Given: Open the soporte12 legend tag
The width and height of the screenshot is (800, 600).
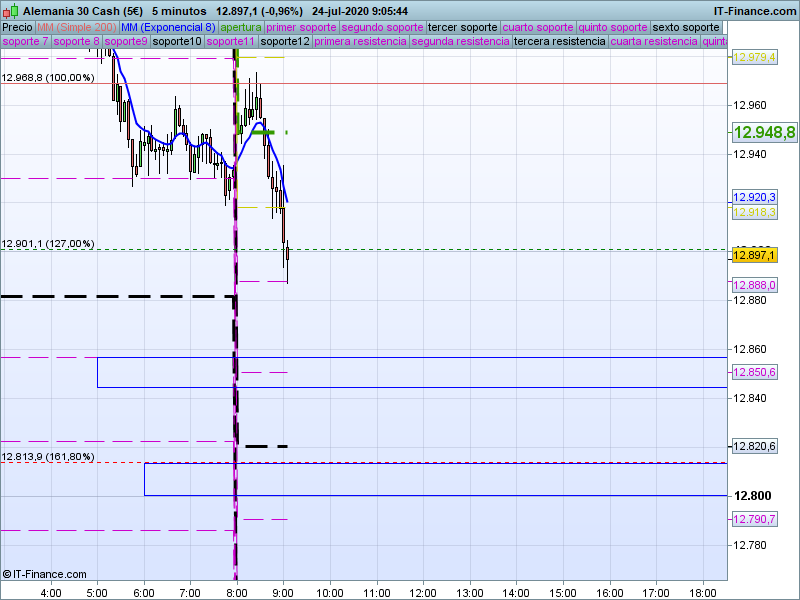Looking at the screenshot, I should pyautogui.click(x=285, y=41).
